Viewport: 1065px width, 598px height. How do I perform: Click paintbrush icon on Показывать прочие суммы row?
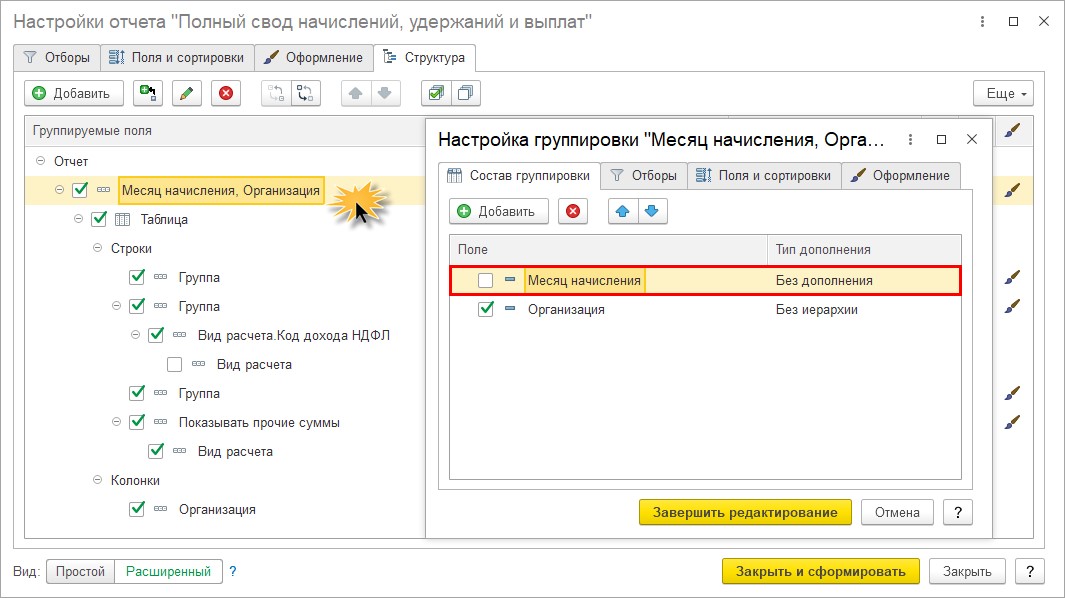tap(1012, 423)
